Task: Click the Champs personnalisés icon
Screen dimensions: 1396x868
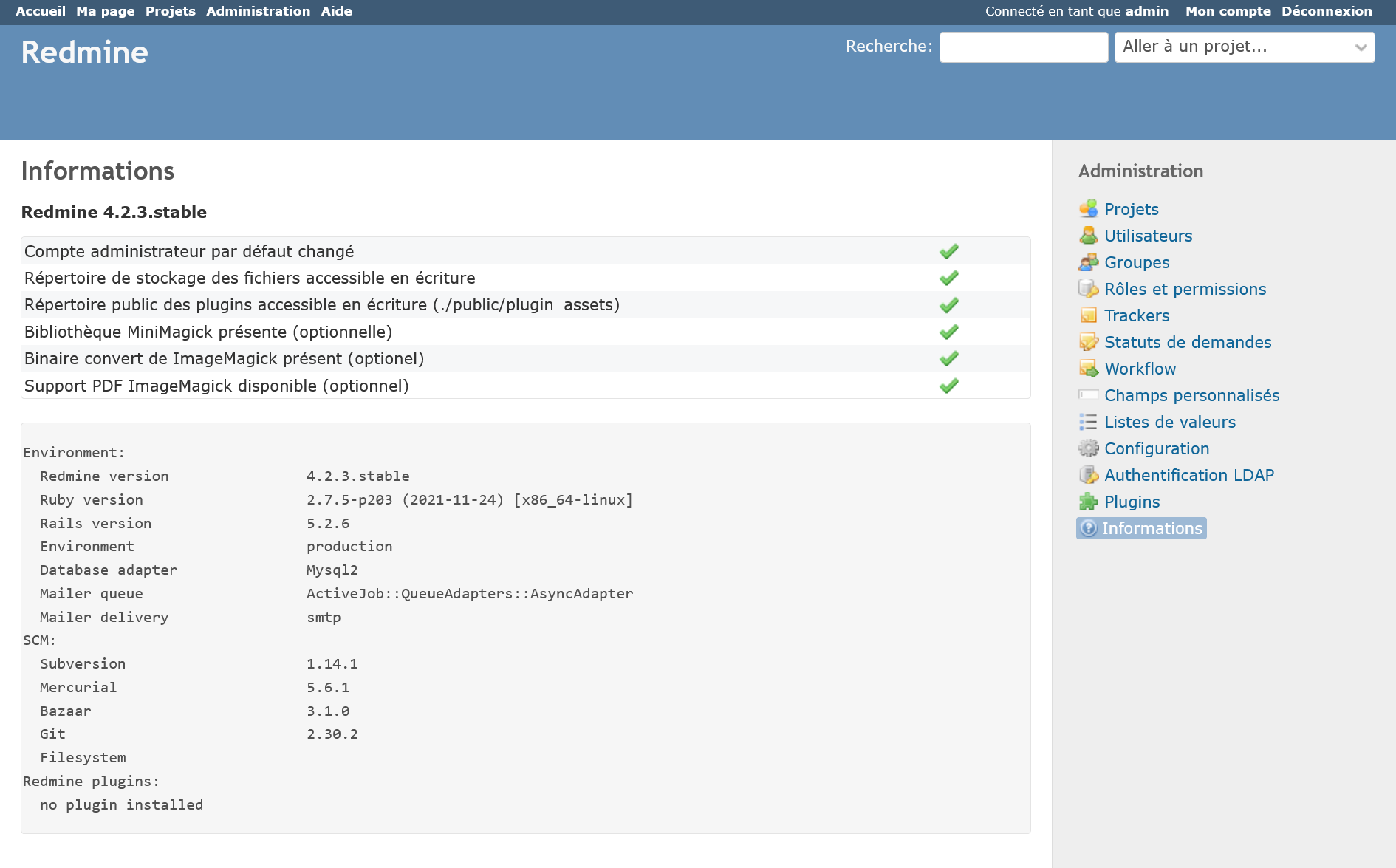Action: (1088, 395)
